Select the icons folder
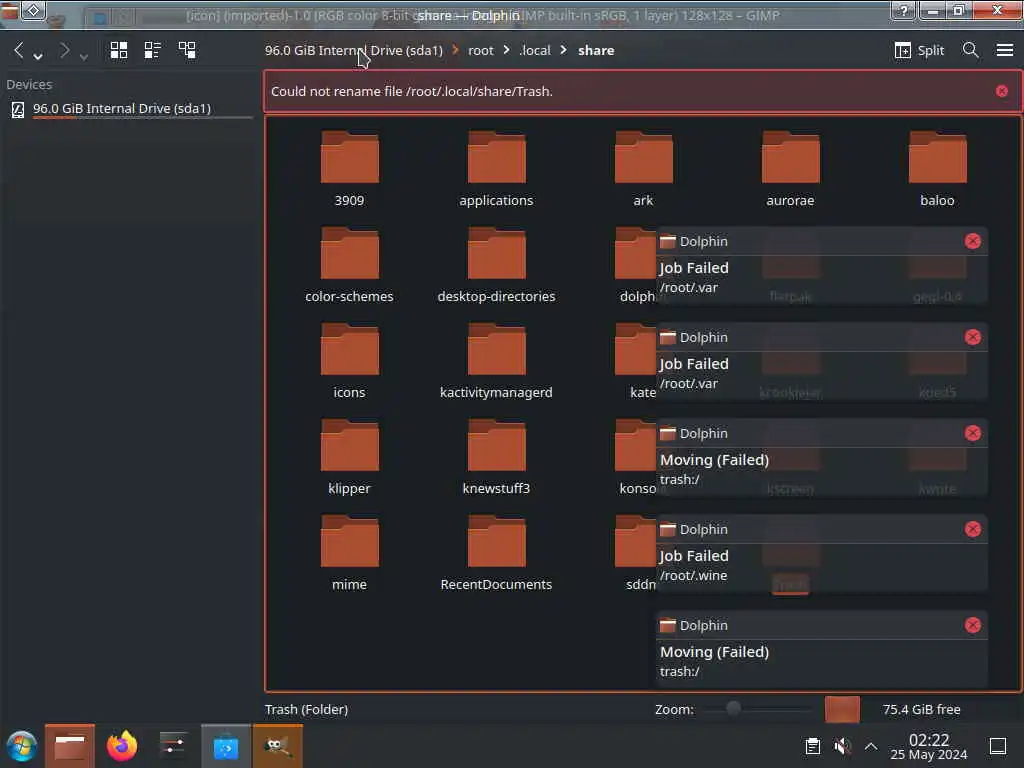The width and height of the screenshot is (1024, 768). [349, 361]
